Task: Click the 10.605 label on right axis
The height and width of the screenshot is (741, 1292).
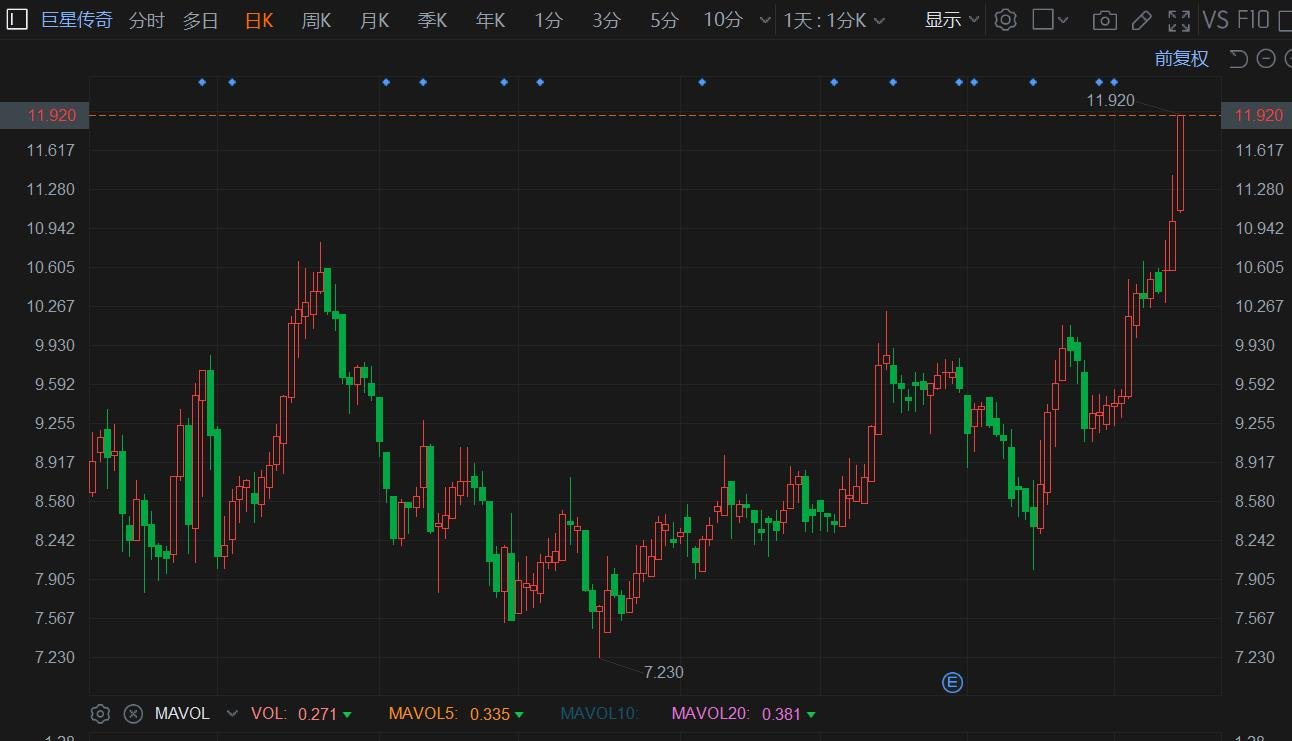Action: point(1259,267)
